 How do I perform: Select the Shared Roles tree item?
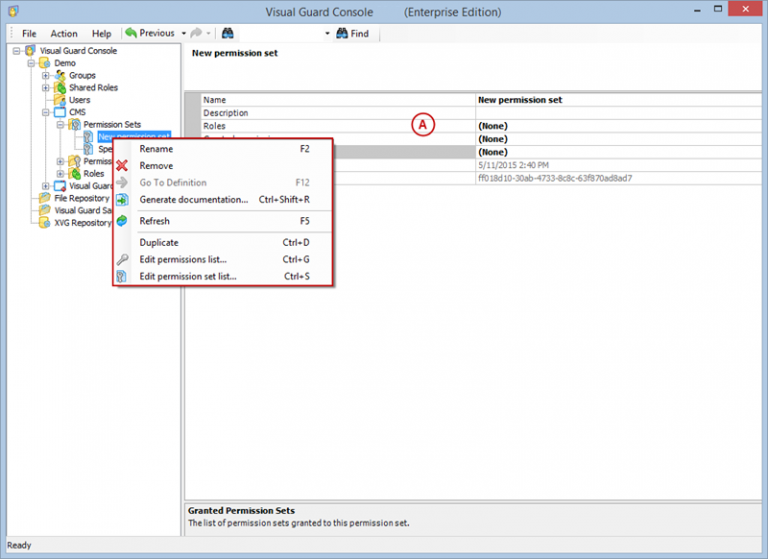(x=94, y=87)
